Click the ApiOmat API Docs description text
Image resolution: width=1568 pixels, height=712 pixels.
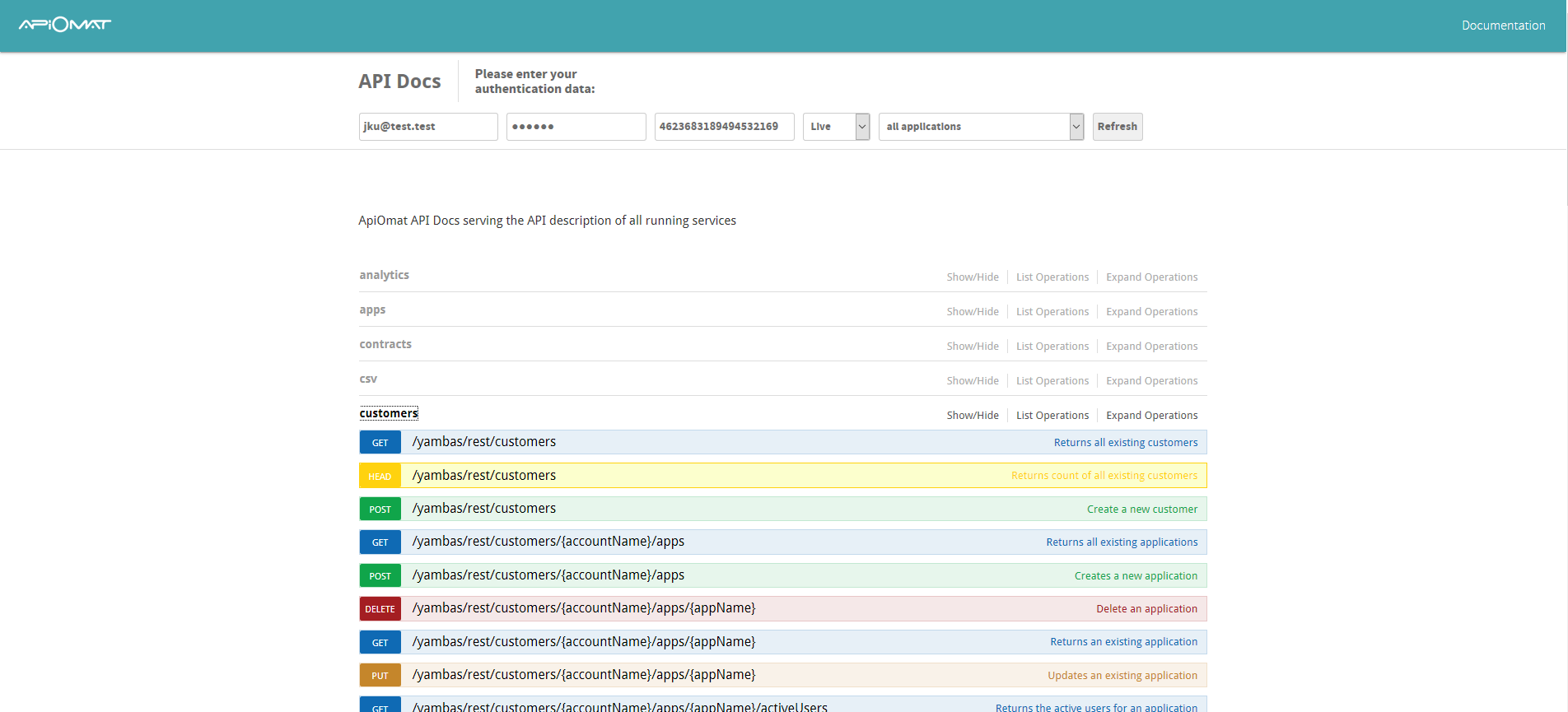point(547,221)
